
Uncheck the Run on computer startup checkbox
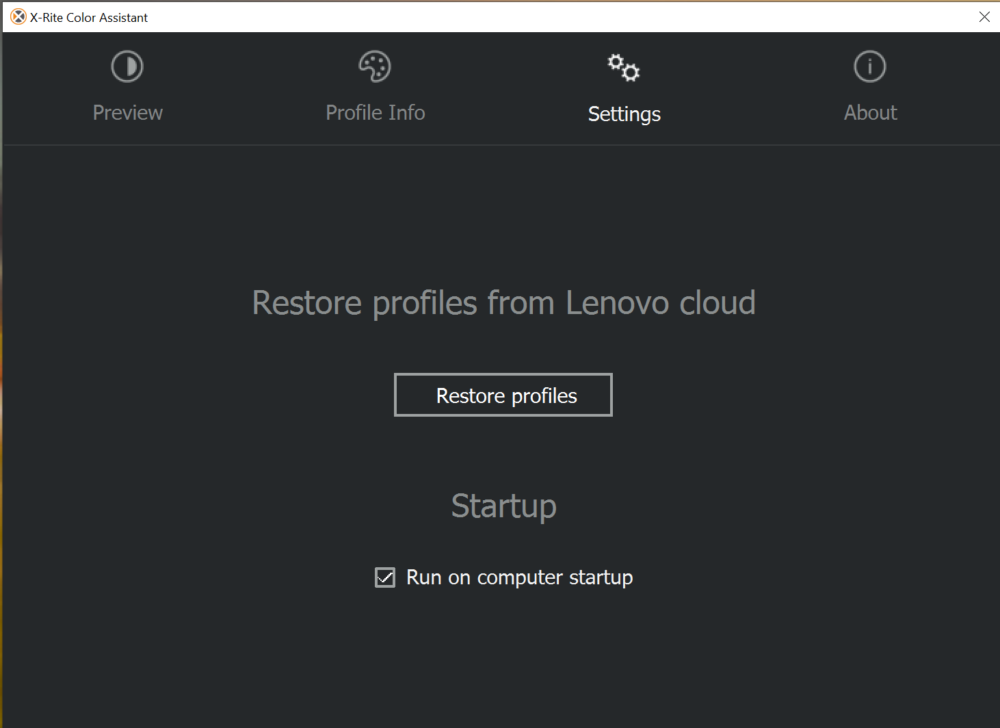(385, 578)
